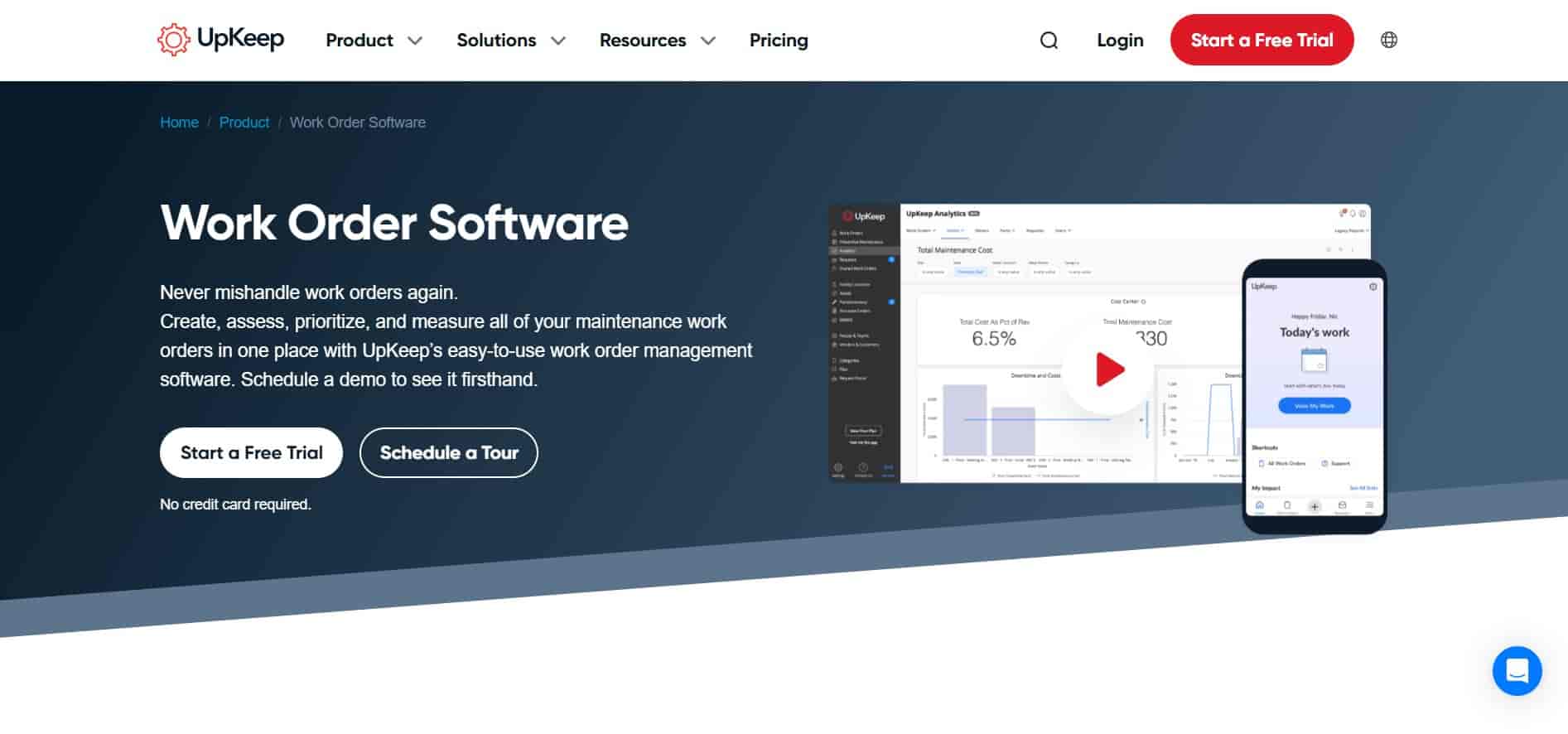
Task: Expand the Resources dropdown chevron
Action: (708, 41)
